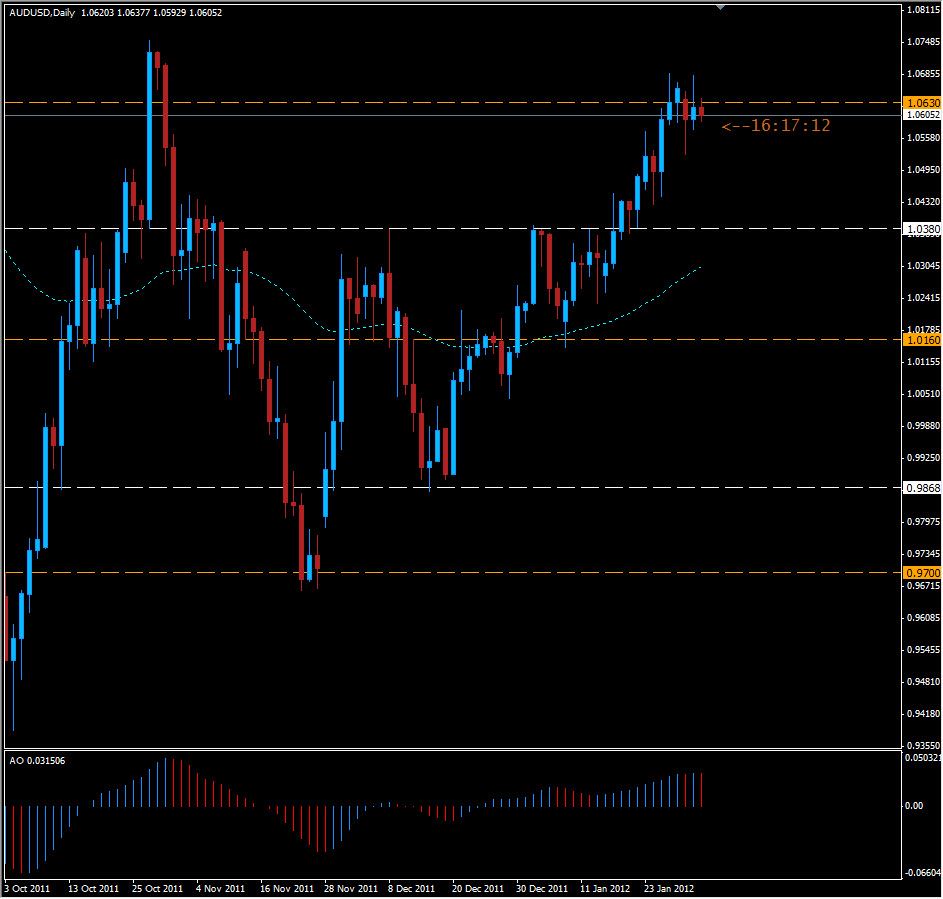
Task: Click the white 0.9868 price tag
Action: [x=919, y=487]
